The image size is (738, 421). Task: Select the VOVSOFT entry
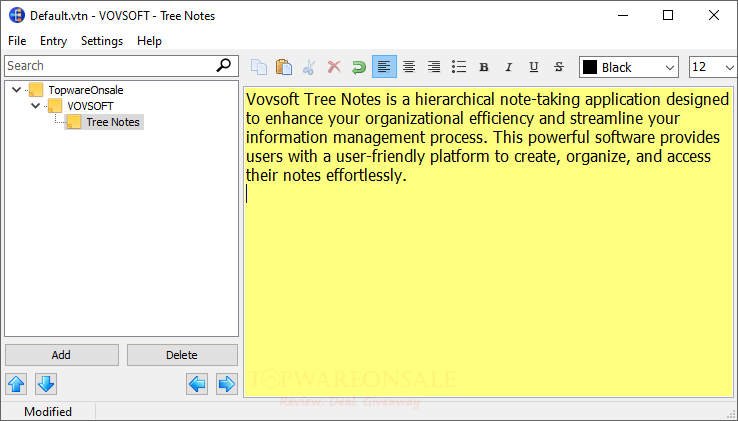90,106
